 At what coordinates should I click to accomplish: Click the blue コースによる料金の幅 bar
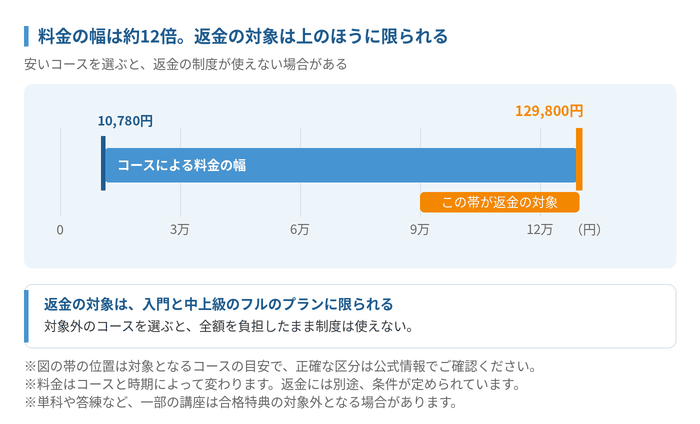point(341,165)
